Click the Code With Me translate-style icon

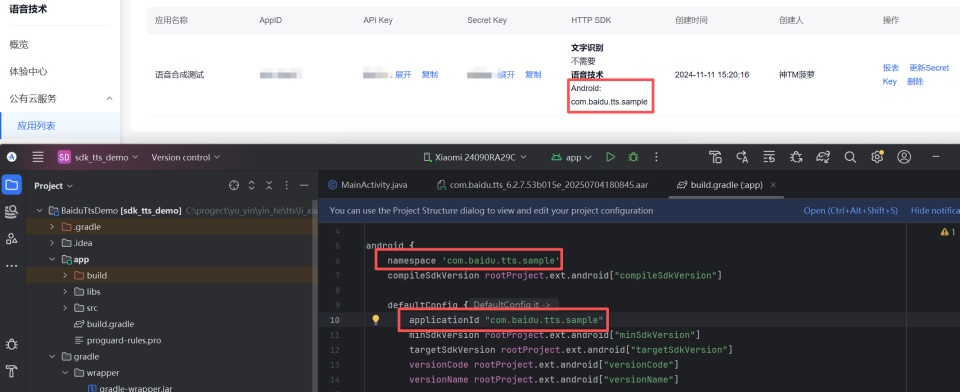point(743,157)
